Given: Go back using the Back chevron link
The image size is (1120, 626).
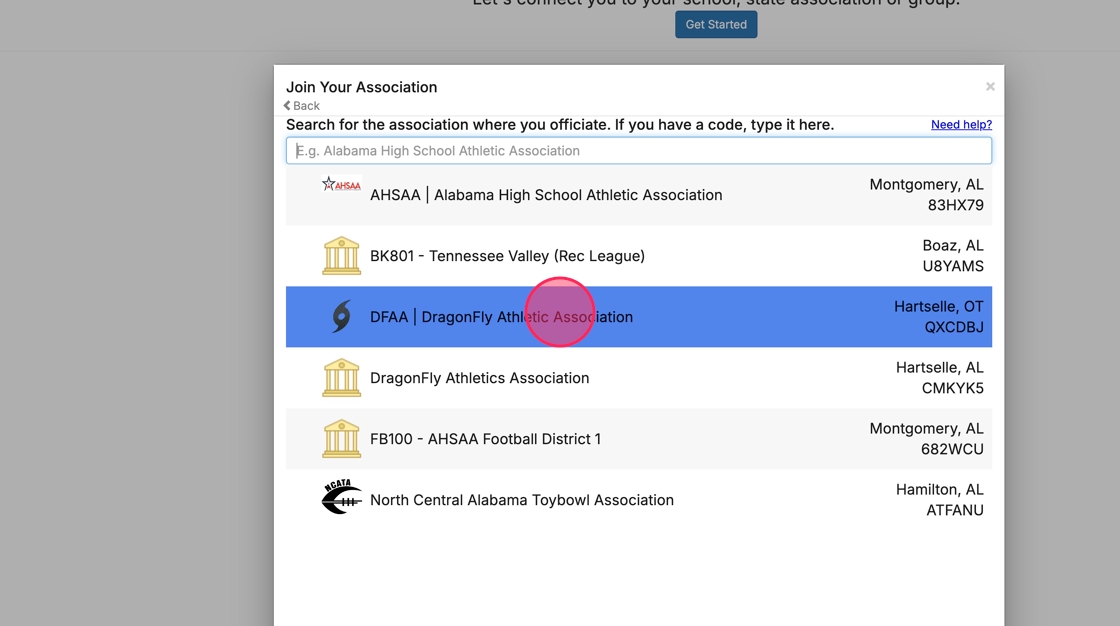Looking at the screenshot, I should pos(302,106).
